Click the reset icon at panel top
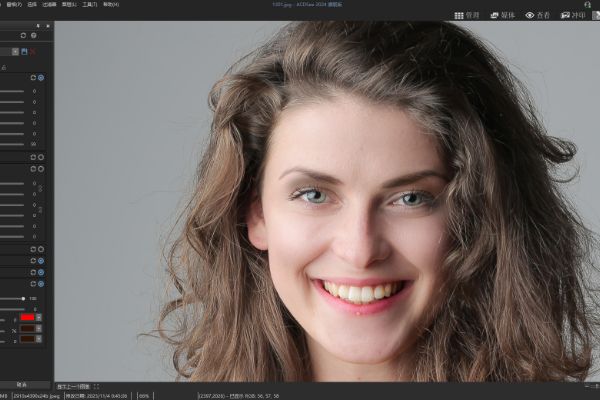 click(x=22, y=35)
